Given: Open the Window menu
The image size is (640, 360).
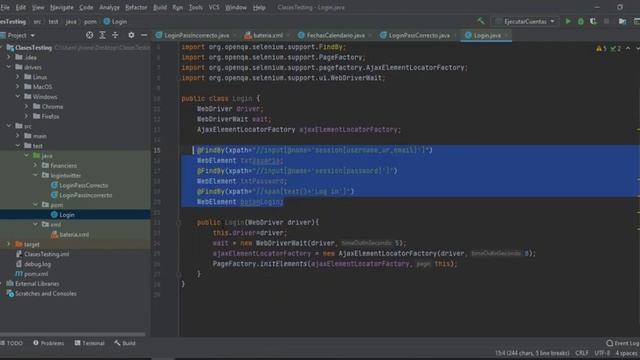Looking at the screenshot, I should tap(236, 7).
